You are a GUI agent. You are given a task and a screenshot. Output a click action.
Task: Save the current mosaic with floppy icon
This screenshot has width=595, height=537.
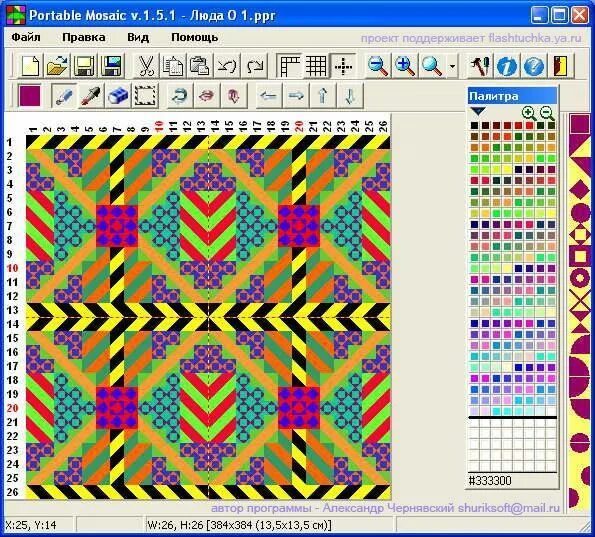pyautogui.click(x=84, y=66)
